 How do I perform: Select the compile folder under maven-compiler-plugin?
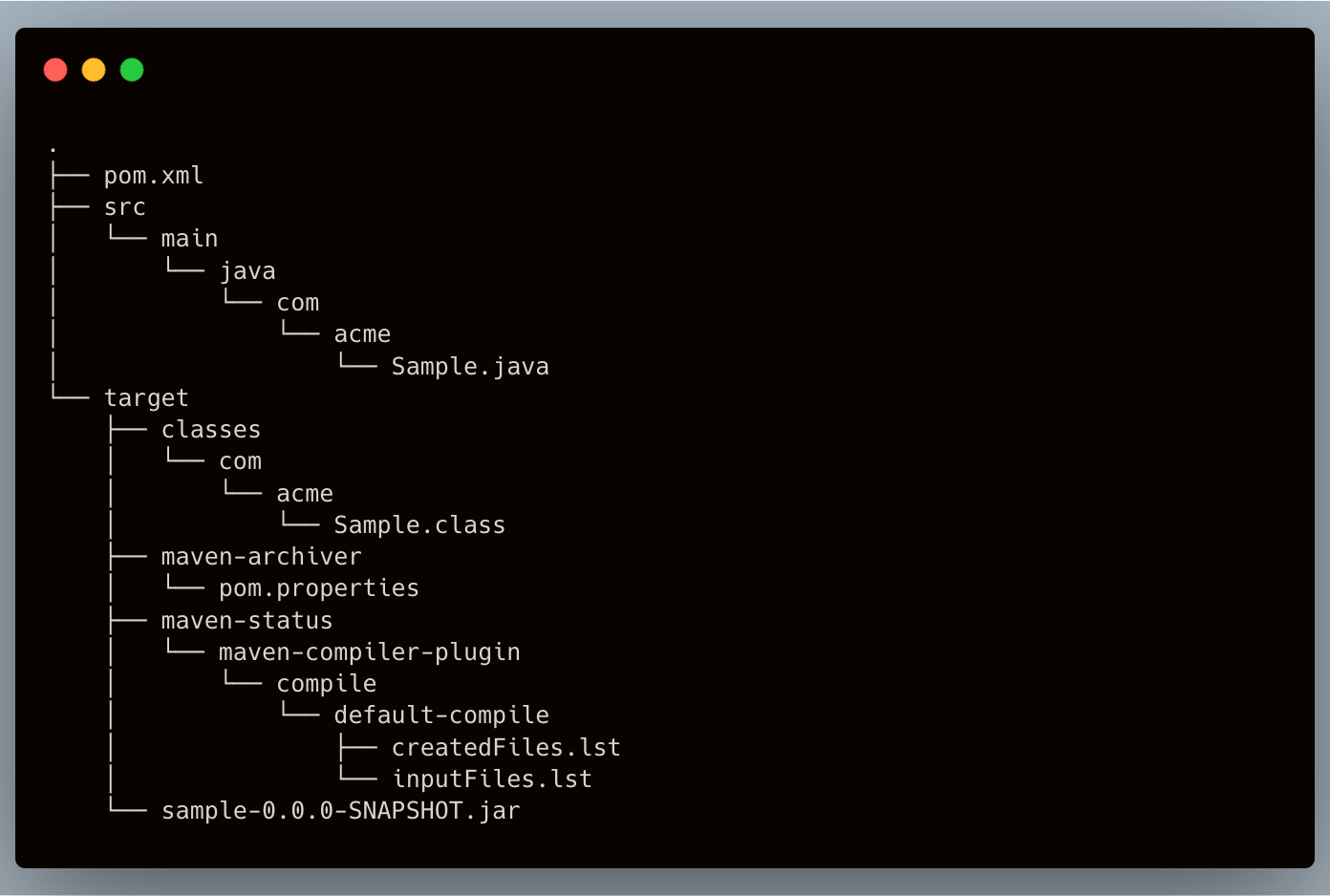pyautogui.click(x=326, y=684)
